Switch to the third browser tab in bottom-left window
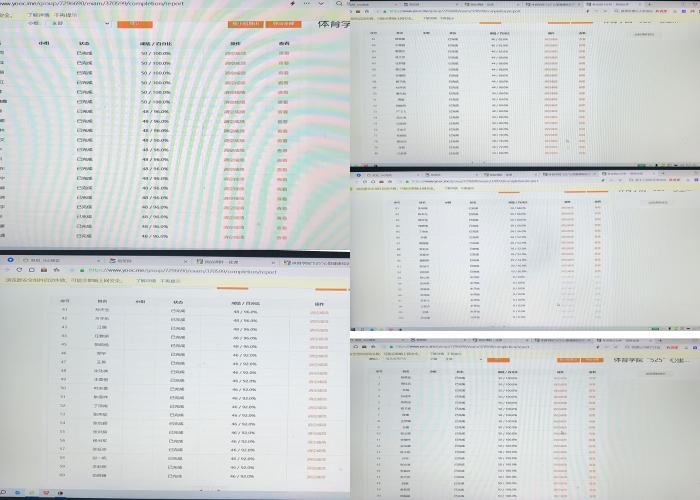This screenshot has width=700, height=500. click(x=237, y=262)
